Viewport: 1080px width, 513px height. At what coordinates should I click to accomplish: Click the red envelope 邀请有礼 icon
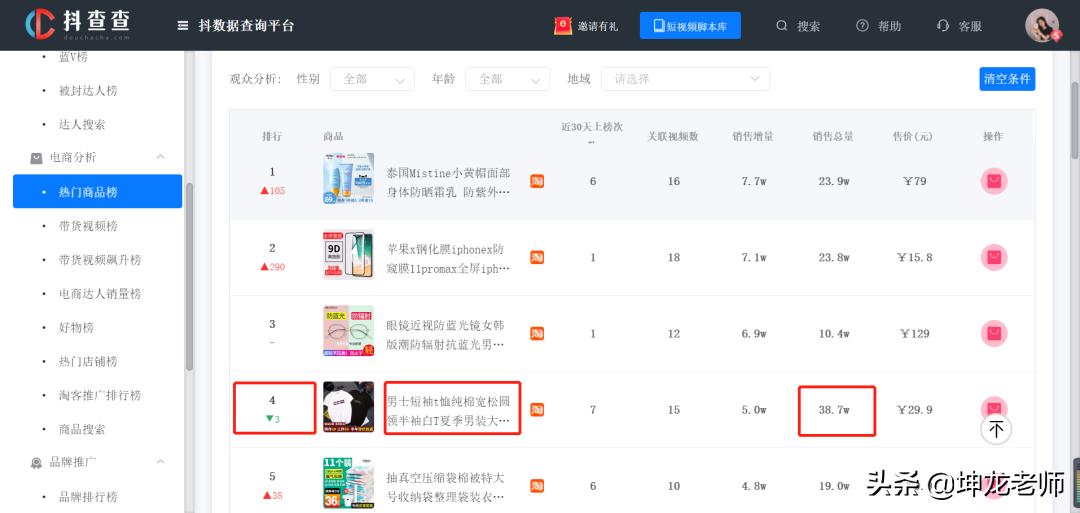563,25
